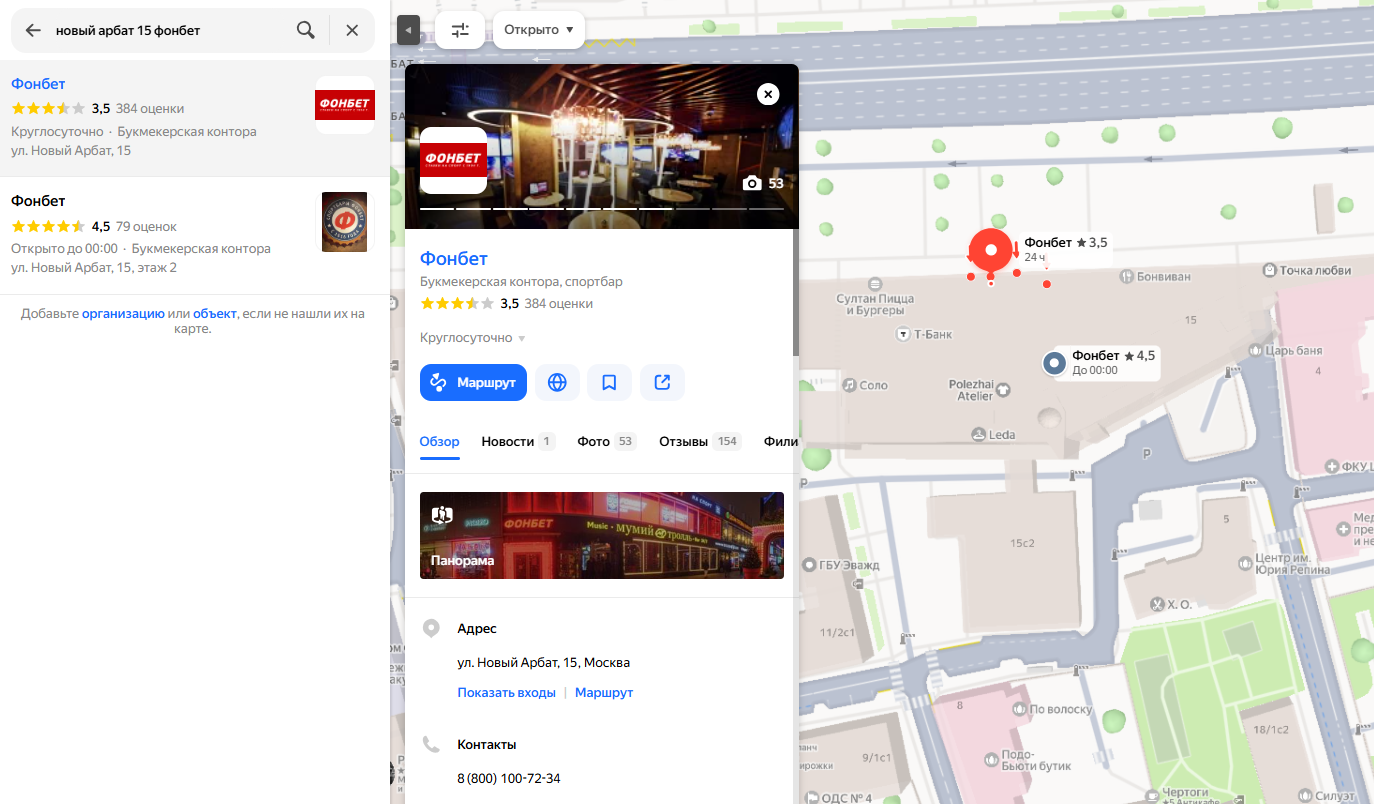Click the объект link

coord(215,313)
